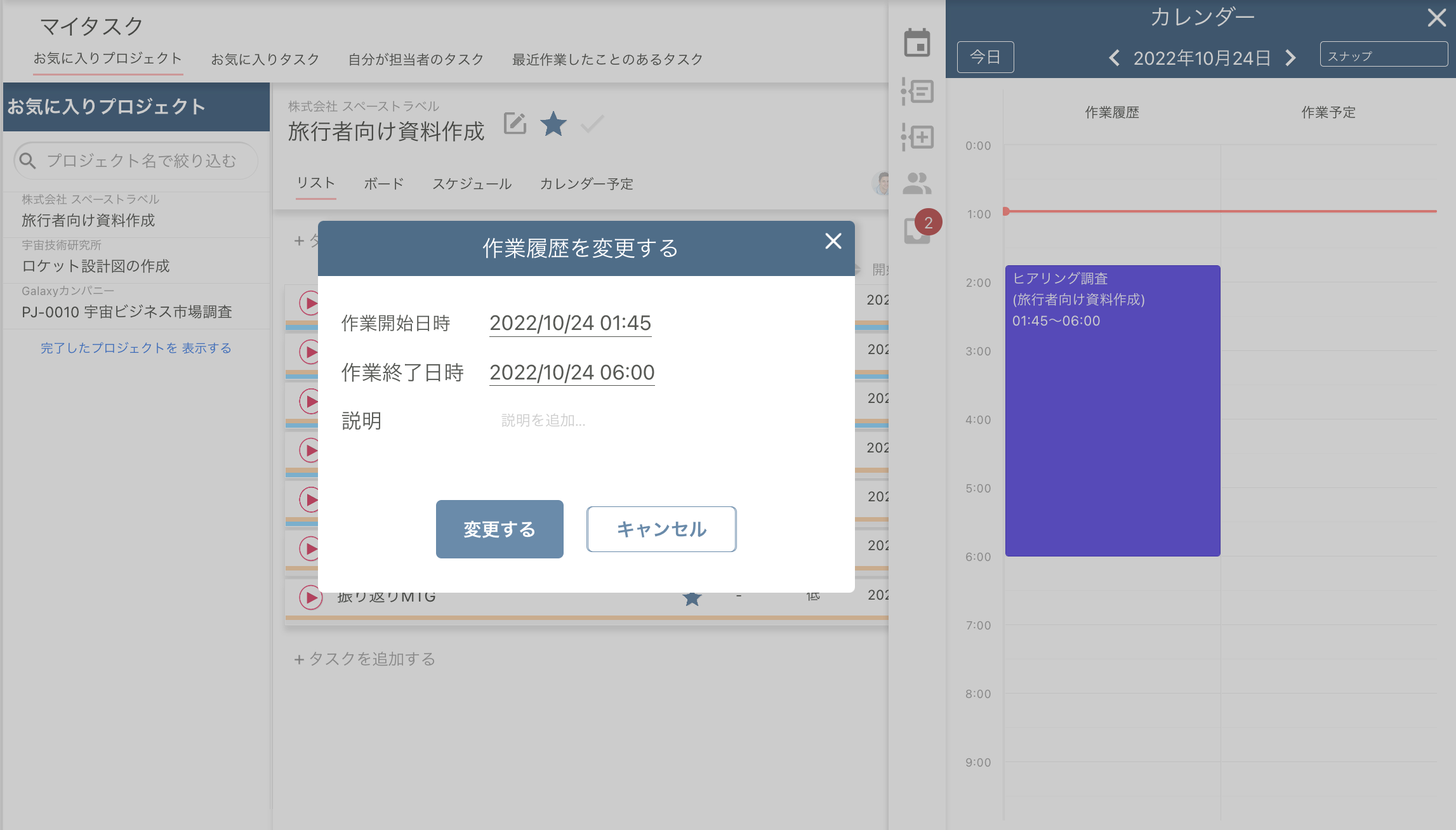This screenshot has height=830, width=1456.
Task: Click the project complete checkmark icon
Action: (592, 124)
